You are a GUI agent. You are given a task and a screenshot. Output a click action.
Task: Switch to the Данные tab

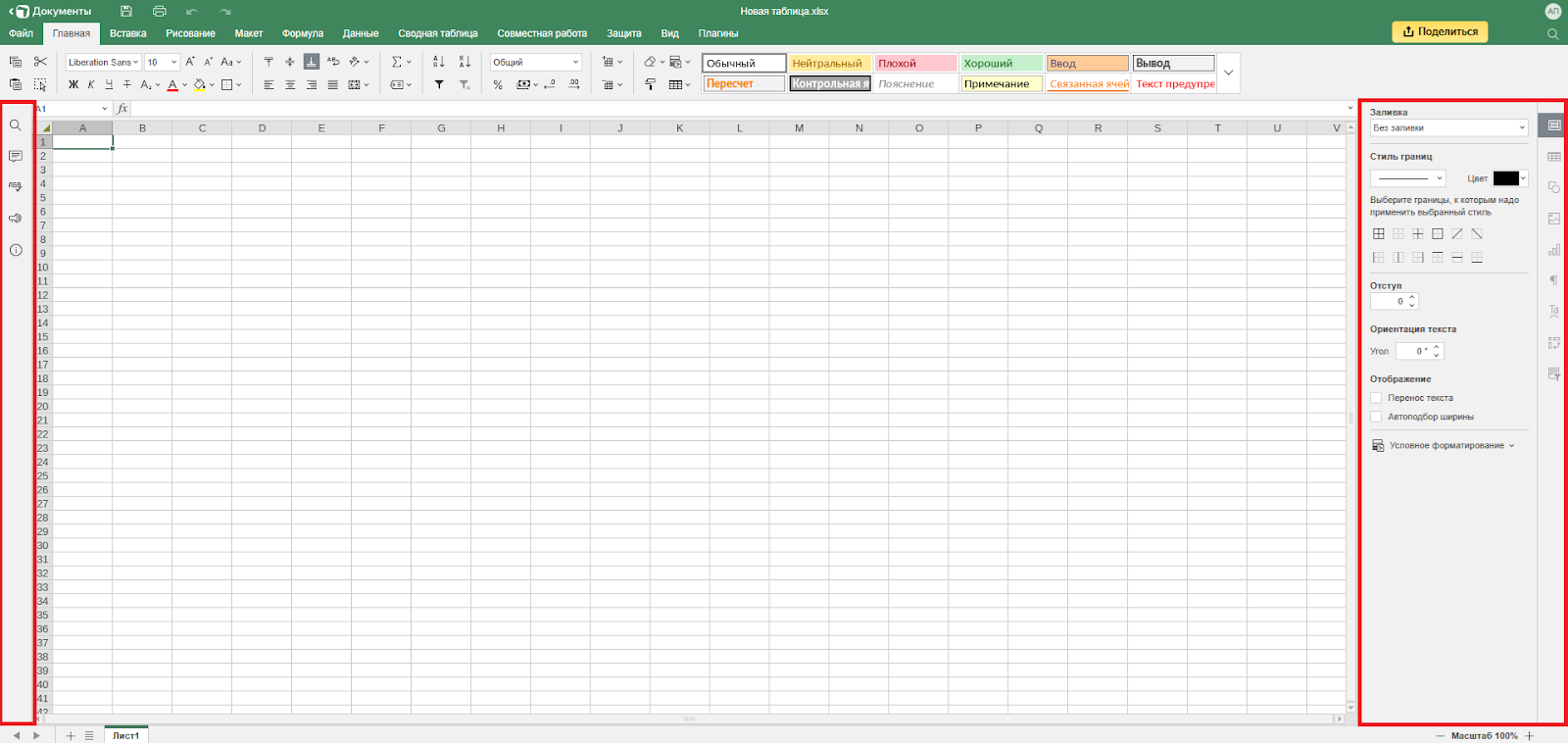361,33
